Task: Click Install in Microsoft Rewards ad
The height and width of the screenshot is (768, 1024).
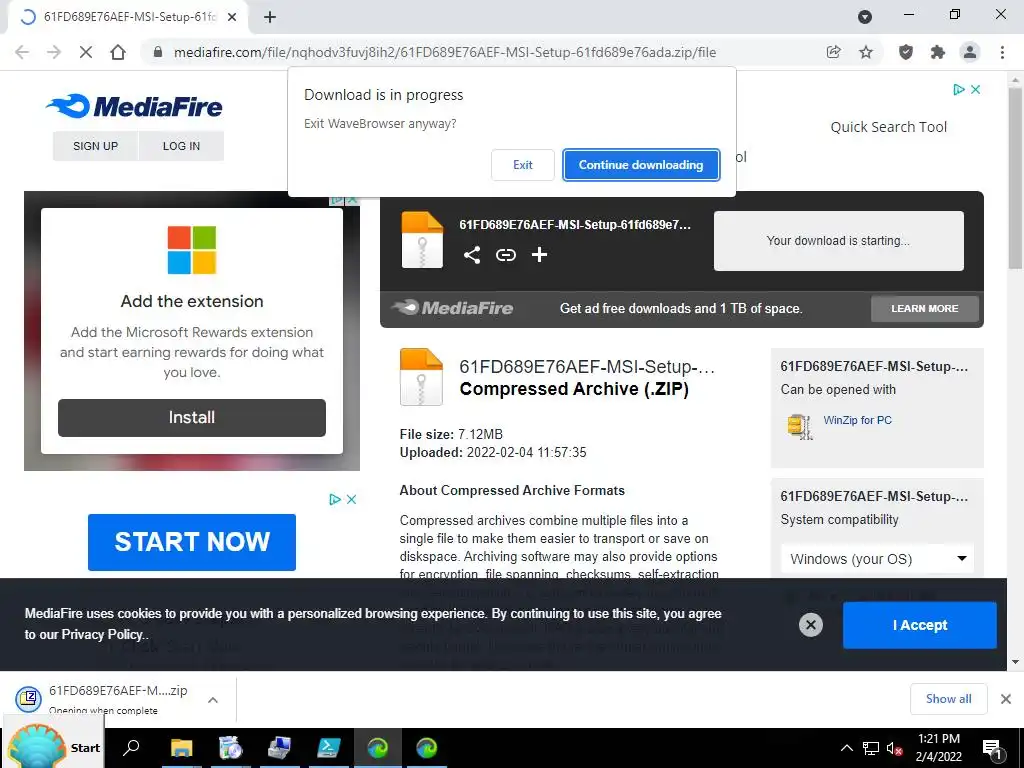Action: pos(191,417)
